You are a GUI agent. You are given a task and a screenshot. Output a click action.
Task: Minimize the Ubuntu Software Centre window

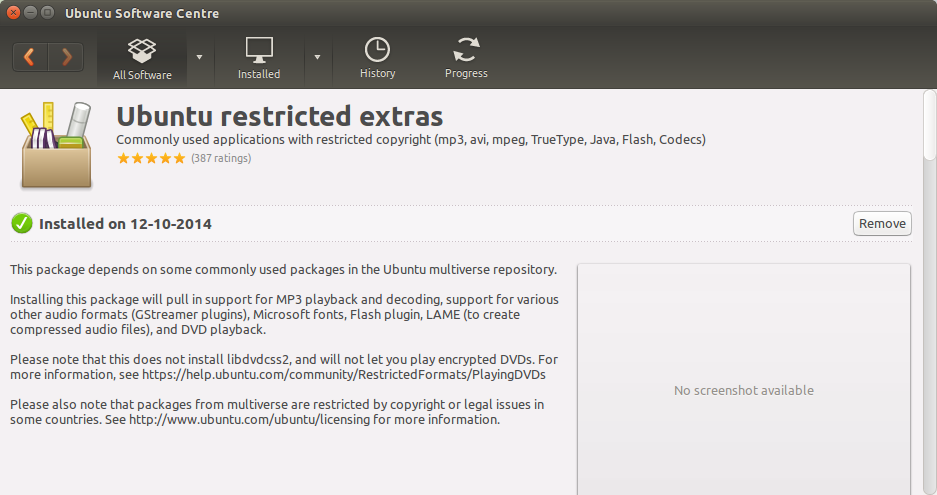point(30,13)
